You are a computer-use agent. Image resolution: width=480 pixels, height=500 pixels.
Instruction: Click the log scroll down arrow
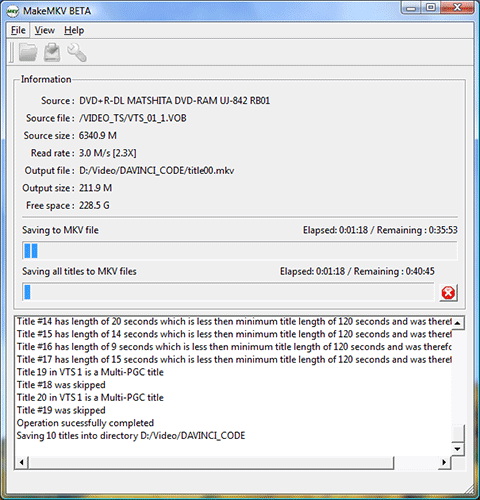coord(458,449)
